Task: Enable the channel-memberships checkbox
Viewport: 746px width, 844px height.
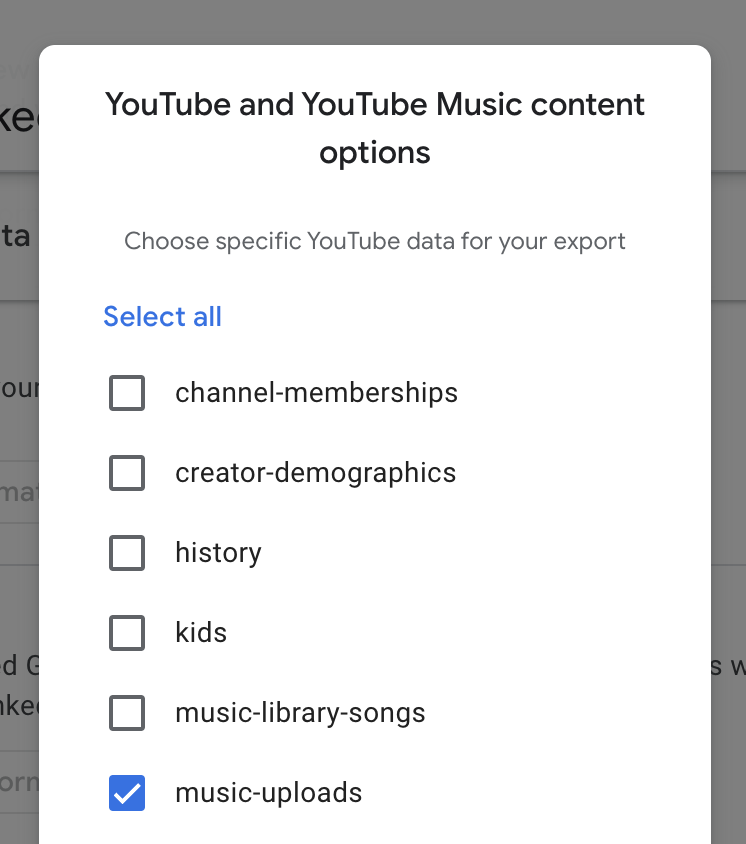Action: click(127, 393)
